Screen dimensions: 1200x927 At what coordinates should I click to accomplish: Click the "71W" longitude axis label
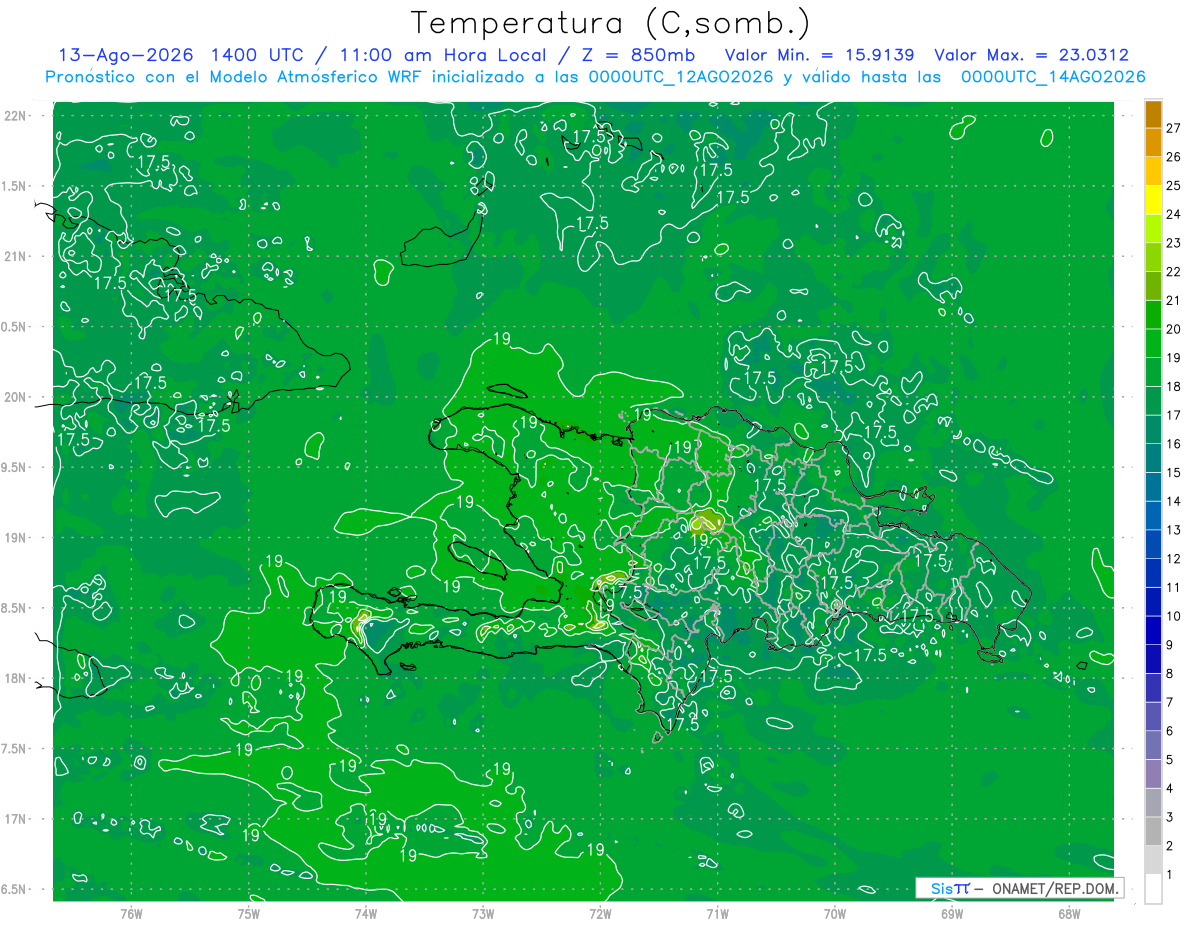tap(717, 913)
